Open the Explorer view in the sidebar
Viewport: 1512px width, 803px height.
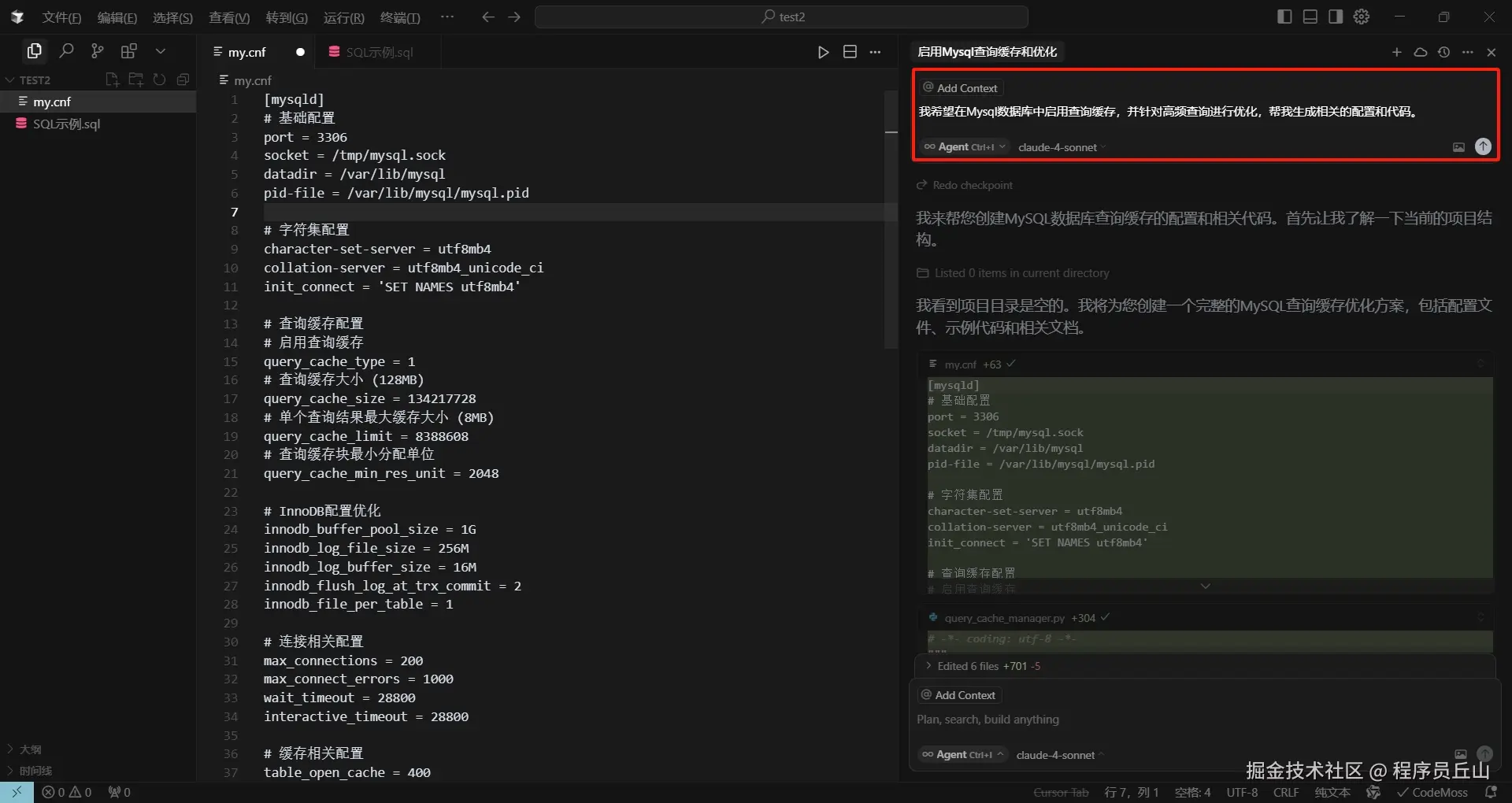(34, 51)
